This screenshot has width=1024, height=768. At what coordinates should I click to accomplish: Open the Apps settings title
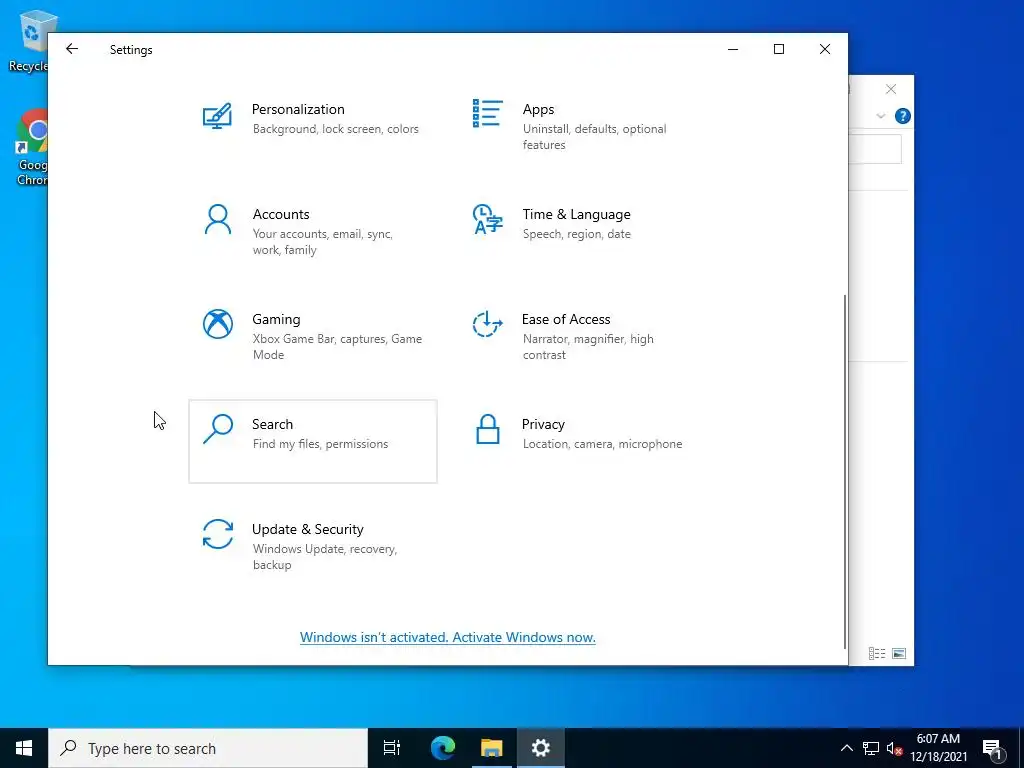538,110
